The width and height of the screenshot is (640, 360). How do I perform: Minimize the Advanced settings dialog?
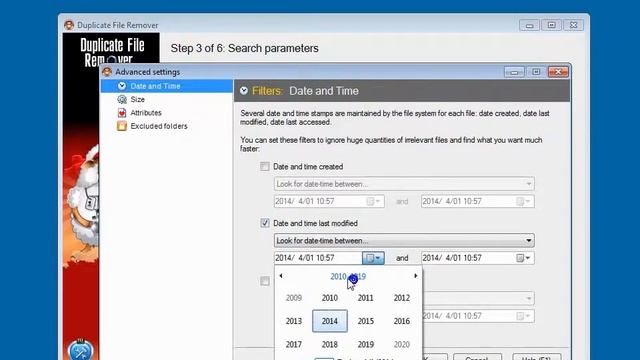click(514, 72)
